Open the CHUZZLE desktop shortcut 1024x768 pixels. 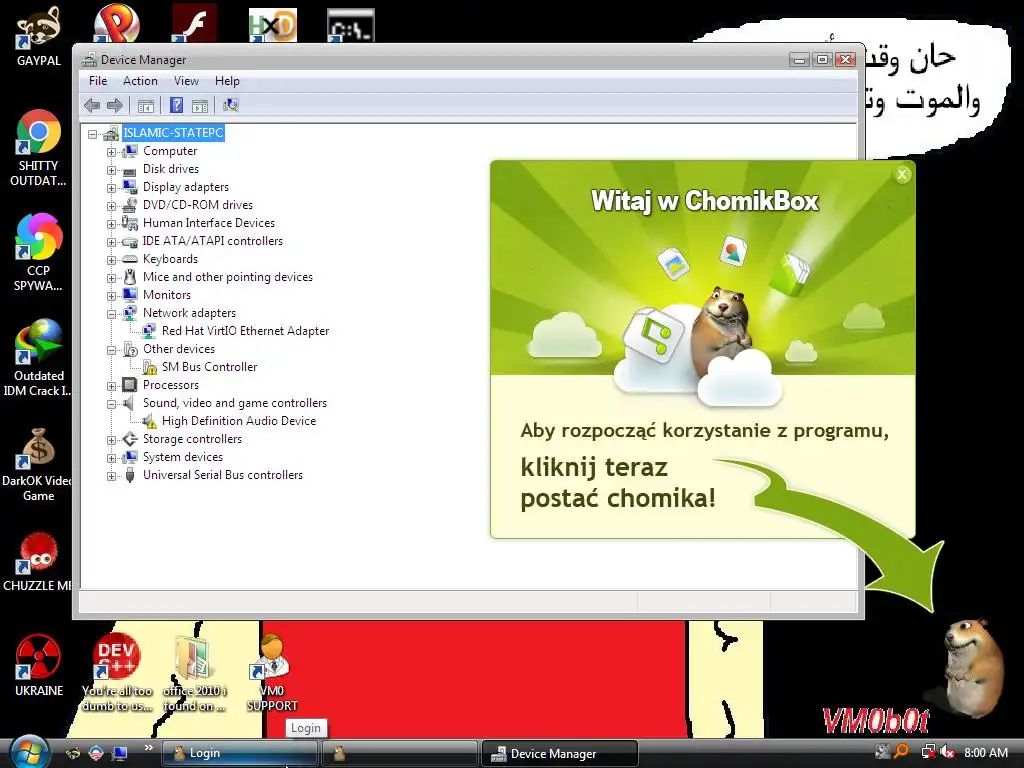38,562
